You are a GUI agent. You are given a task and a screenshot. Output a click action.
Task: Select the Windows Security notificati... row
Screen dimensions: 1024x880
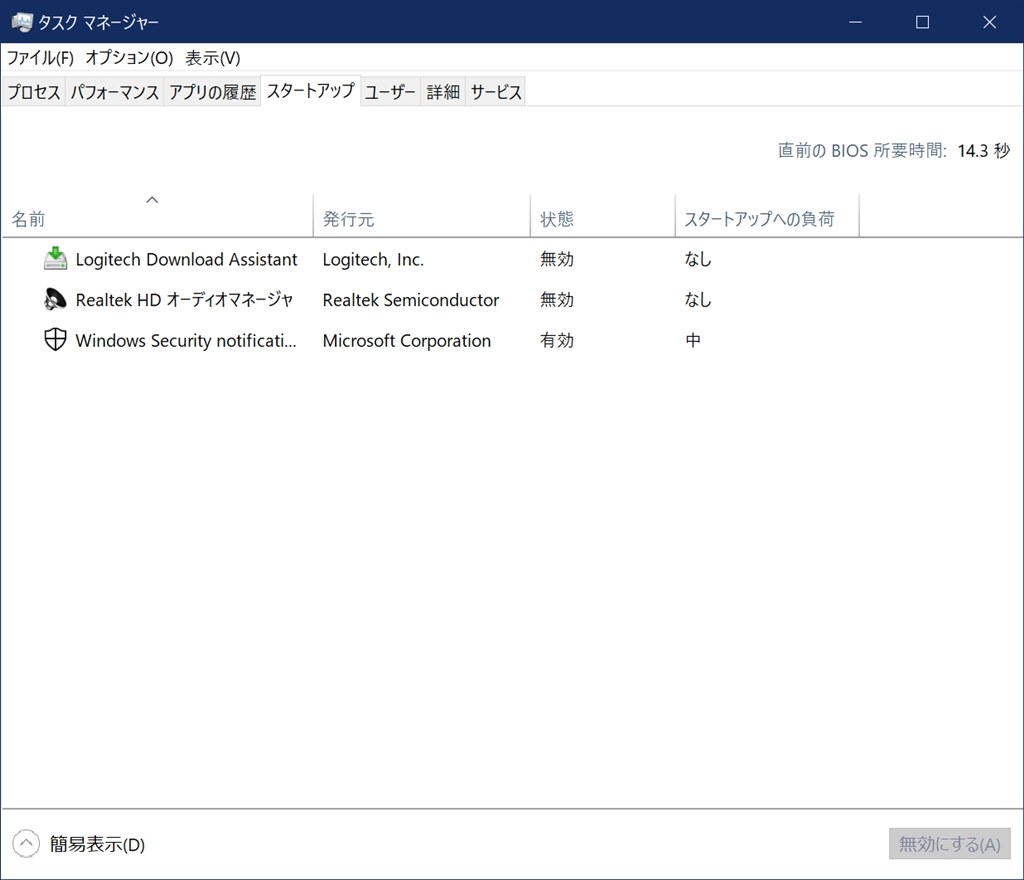tap(512, 340)
